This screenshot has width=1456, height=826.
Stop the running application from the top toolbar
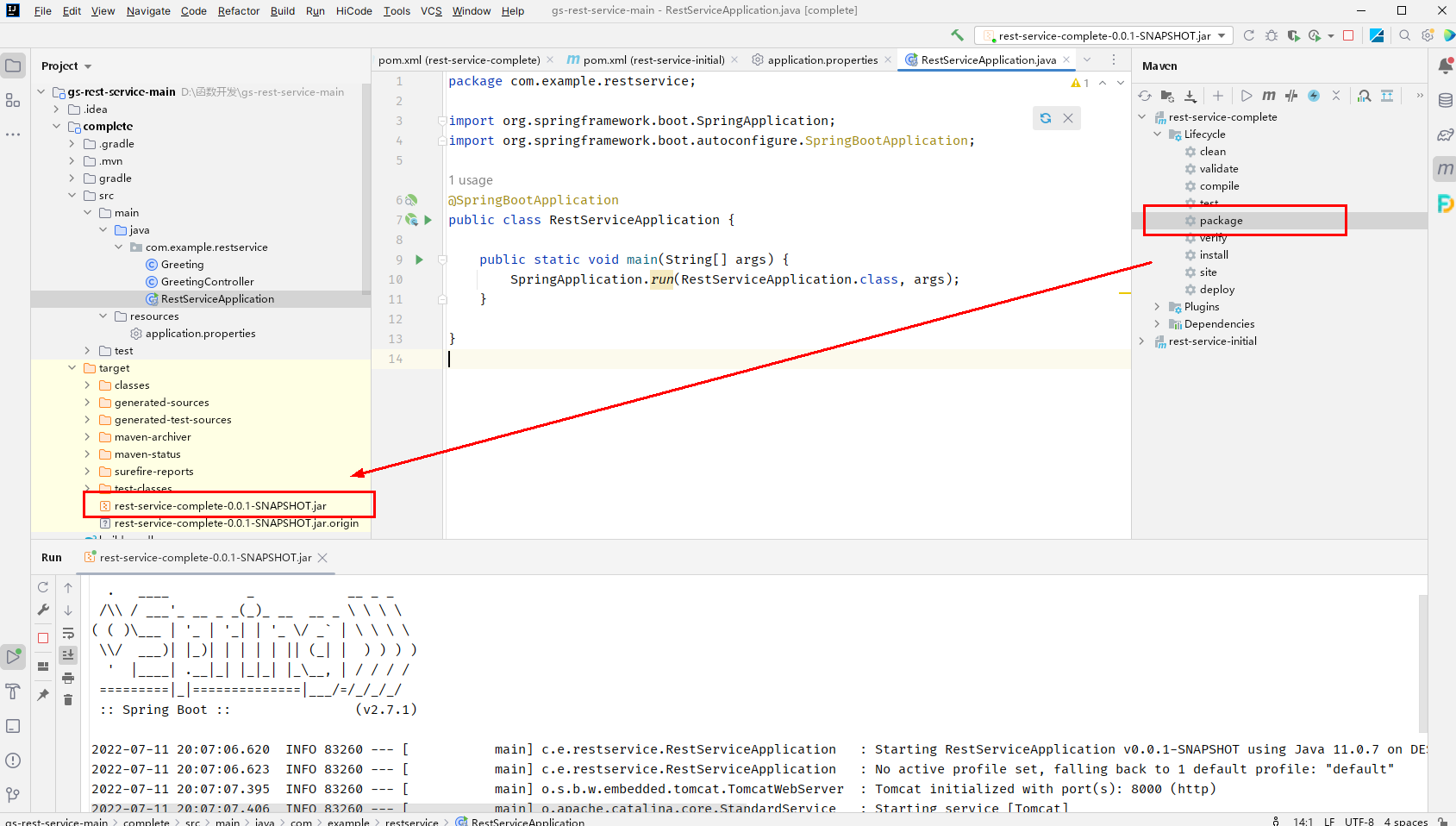[1348, 35]
